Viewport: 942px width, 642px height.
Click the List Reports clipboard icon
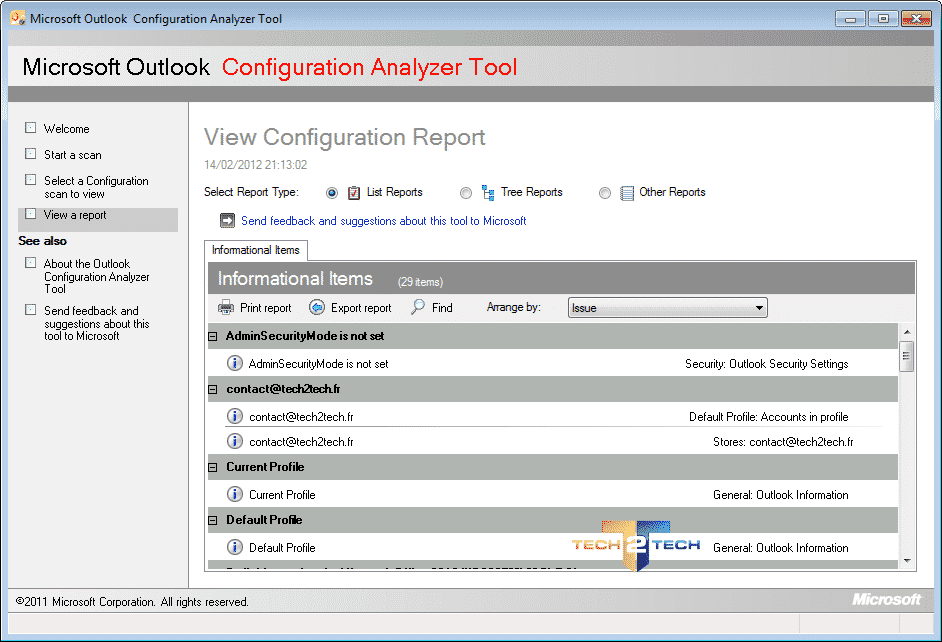click(x=354, y=193)
